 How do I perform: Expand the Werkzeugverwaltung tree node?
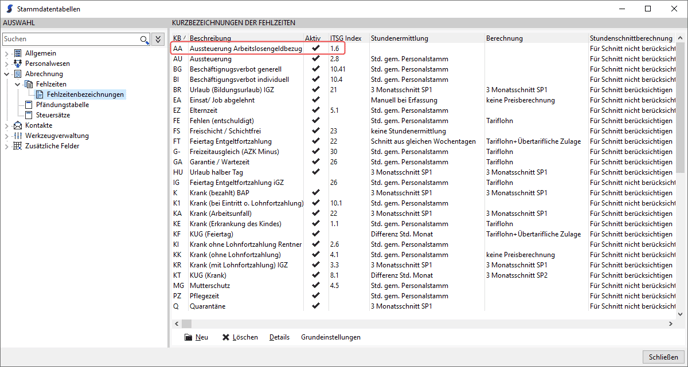[7, 136]
